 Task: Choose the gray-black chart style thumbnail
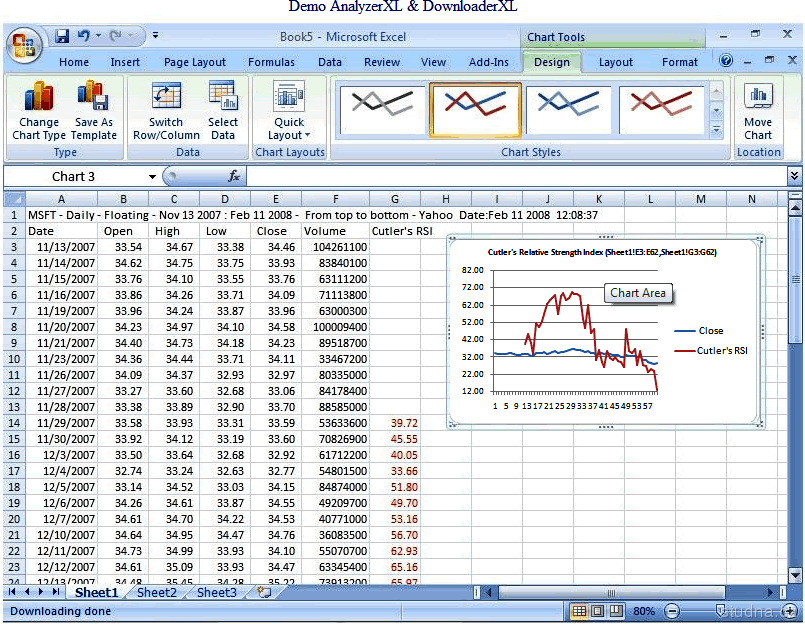tap(382, 109)
